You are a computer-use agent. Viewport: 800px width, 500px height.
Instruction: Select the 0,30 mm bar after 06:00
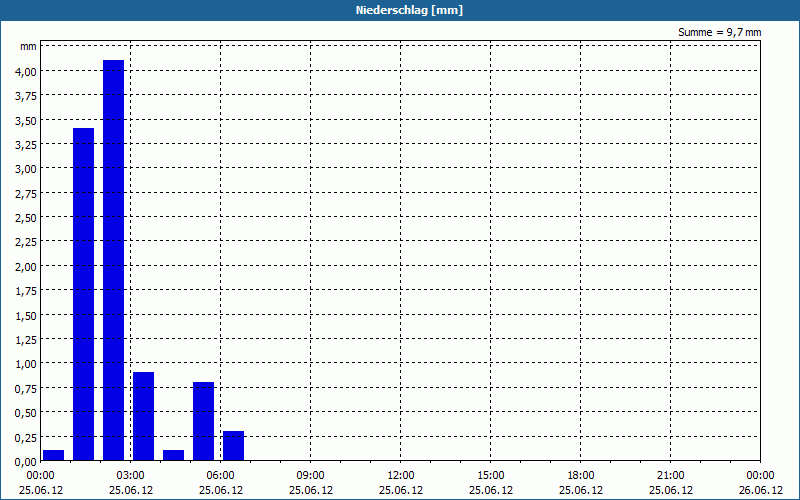point(233,446)
